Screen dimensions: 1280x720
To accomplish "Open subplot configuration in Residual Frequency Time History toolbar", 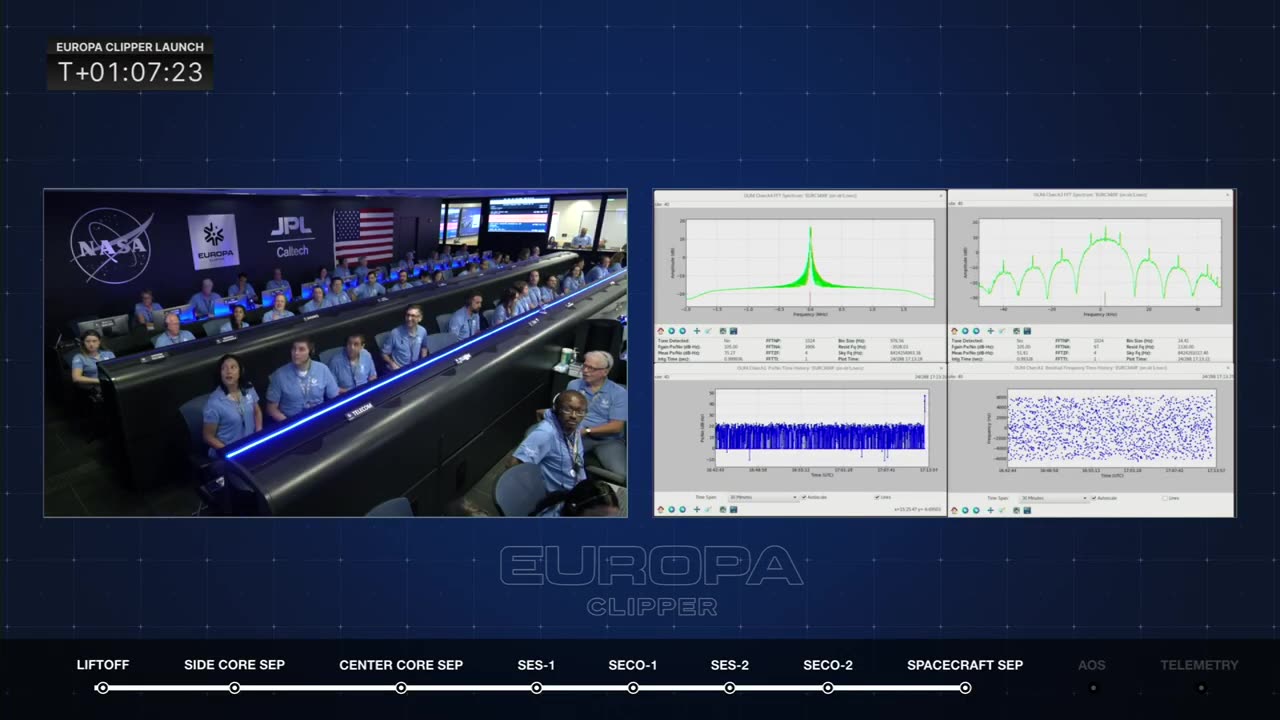I will [x=1016, y=510].
